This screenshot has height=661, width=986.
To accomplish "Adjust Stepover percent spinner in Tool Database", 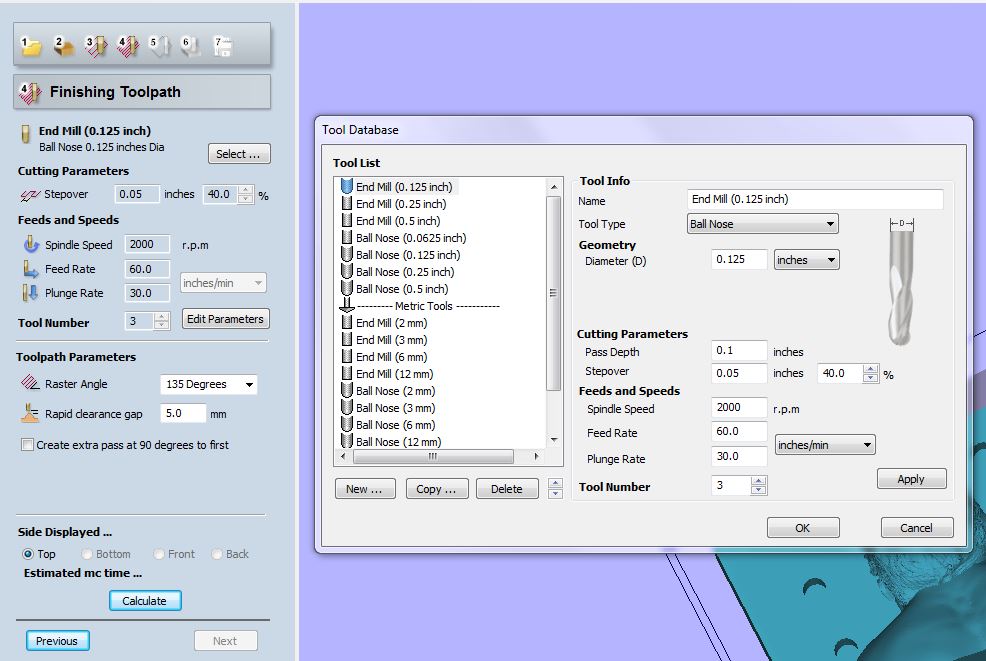I will [870, 374].
